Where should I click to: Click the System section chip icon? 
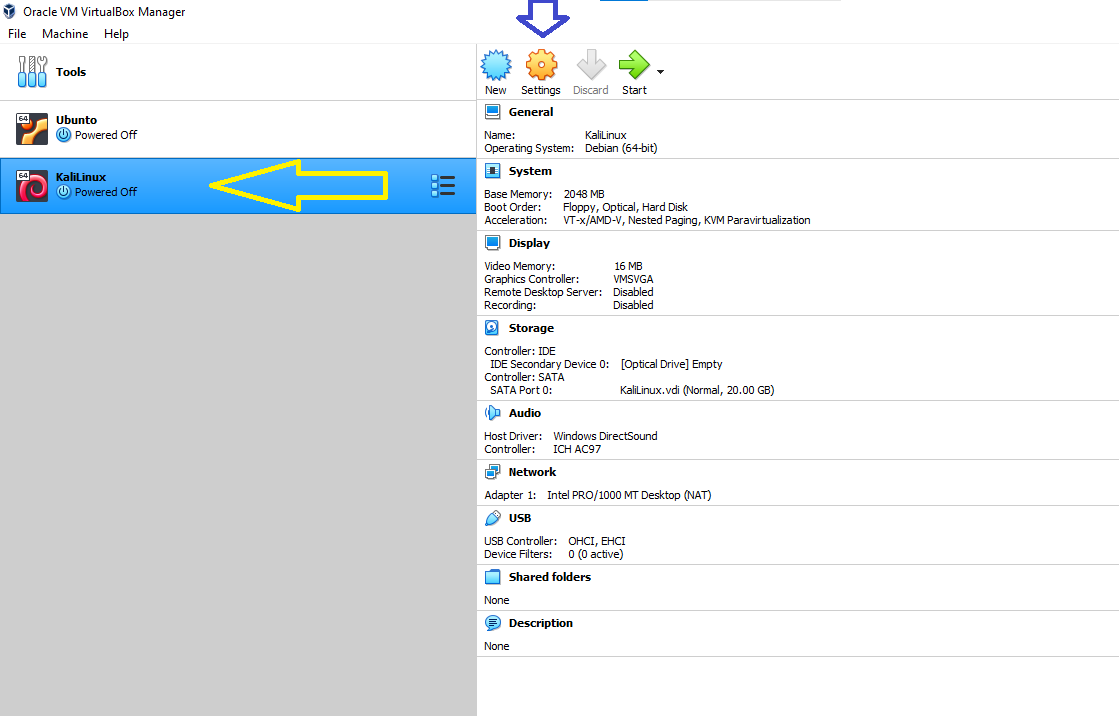pyautogui.click(x=492, y=171)
